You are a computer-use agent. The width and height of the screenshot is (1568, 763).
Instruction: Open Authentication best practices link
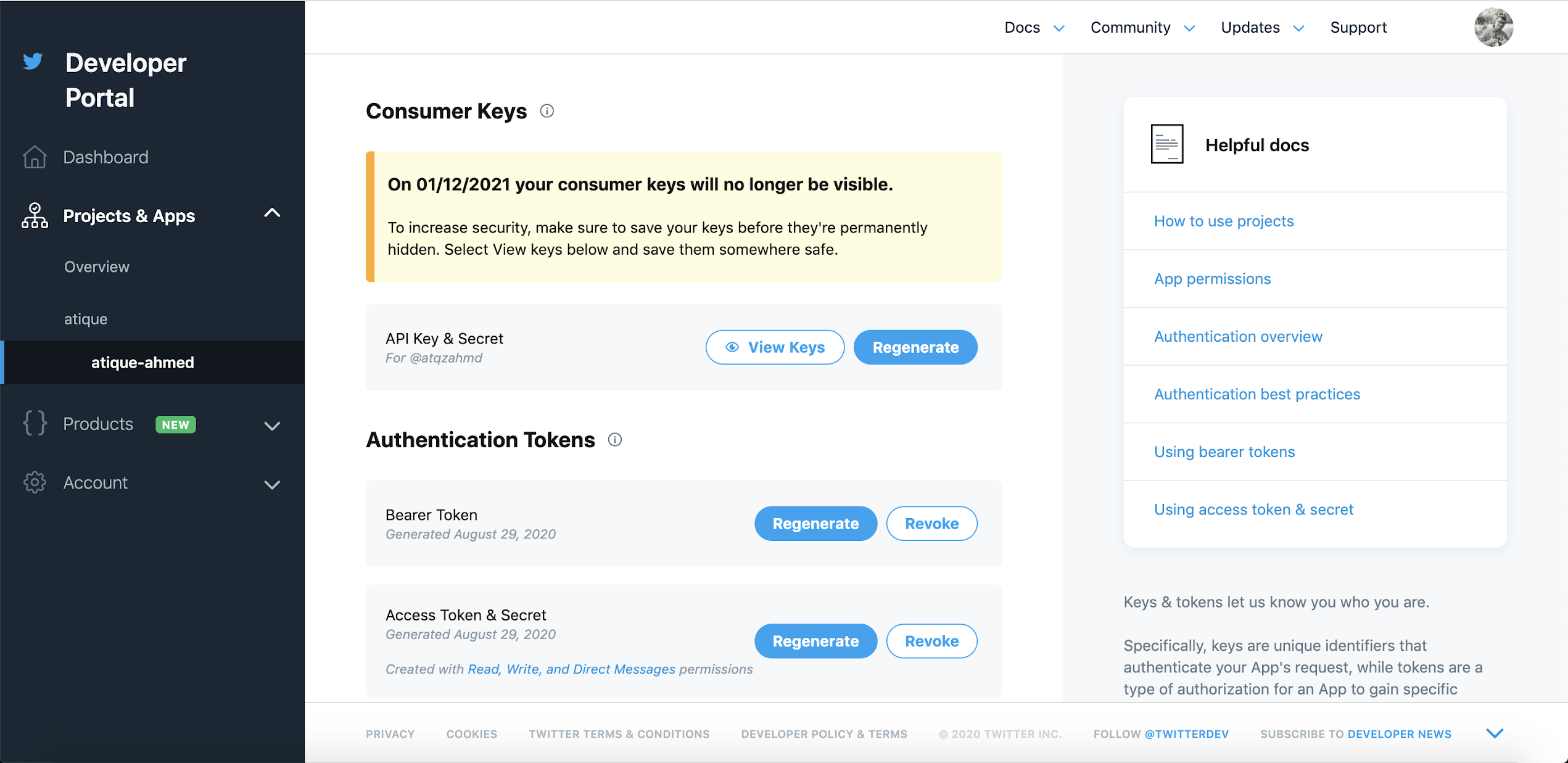(1256, 394)
